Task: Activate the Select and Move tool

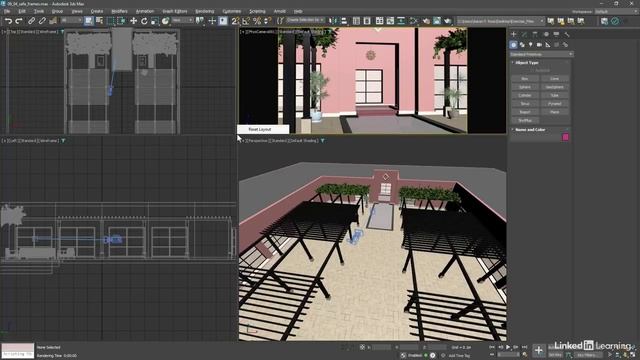Action: point(133,21)
